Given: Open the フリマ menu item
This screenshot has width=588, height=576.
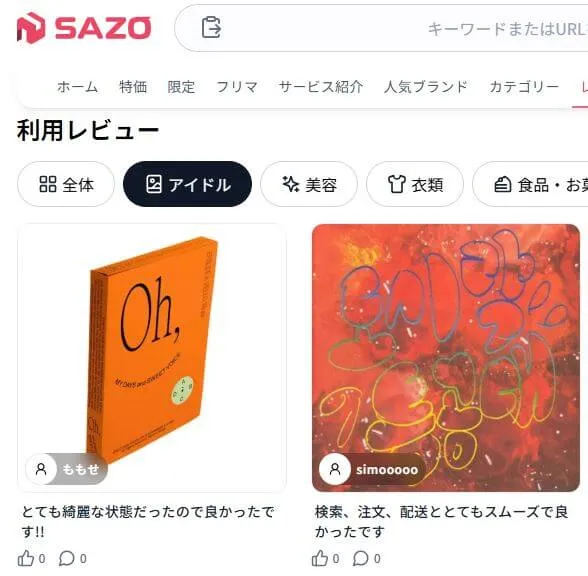Looking at the screenshot, I should 237,87.
